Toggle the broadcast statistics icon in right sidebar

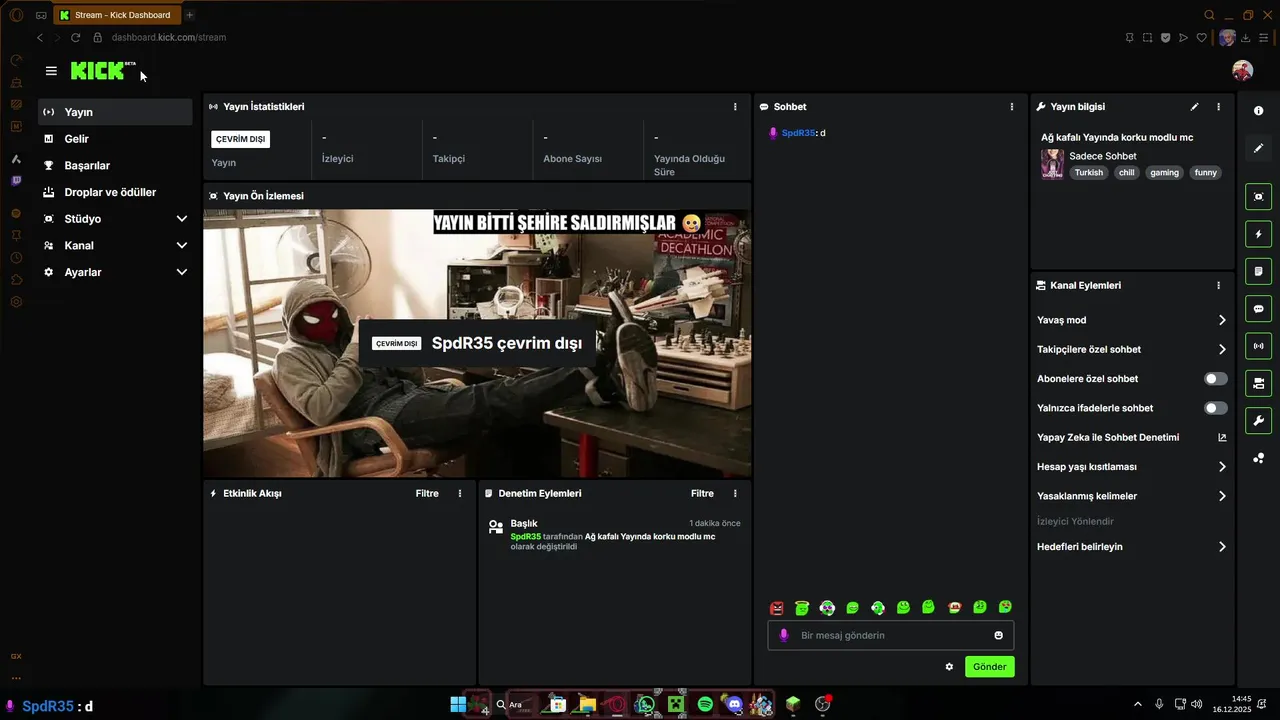click(1258, 346)
